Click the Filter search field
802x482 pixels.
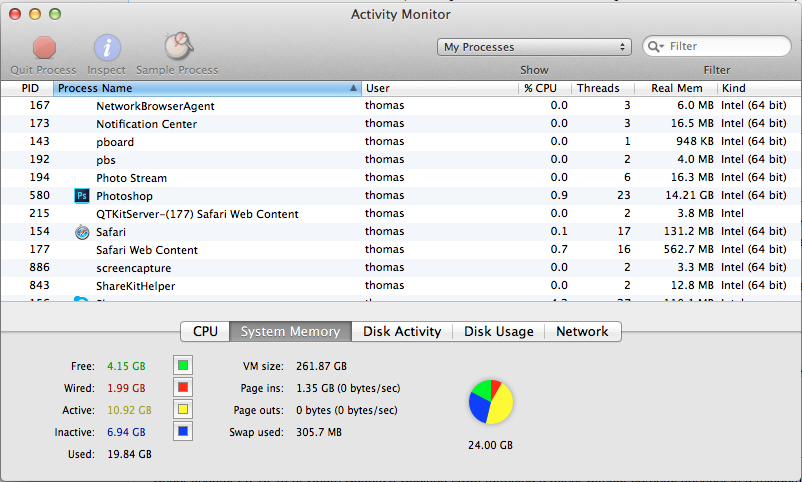tap(717, 47)
